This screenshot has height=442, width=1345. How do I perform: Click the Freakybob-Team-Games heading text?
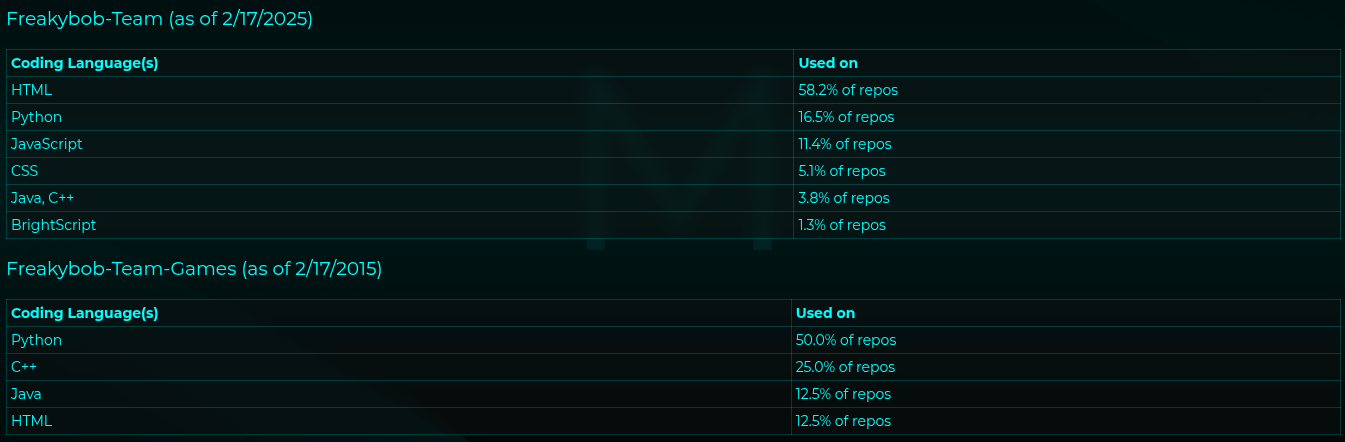tap(194, 269)
